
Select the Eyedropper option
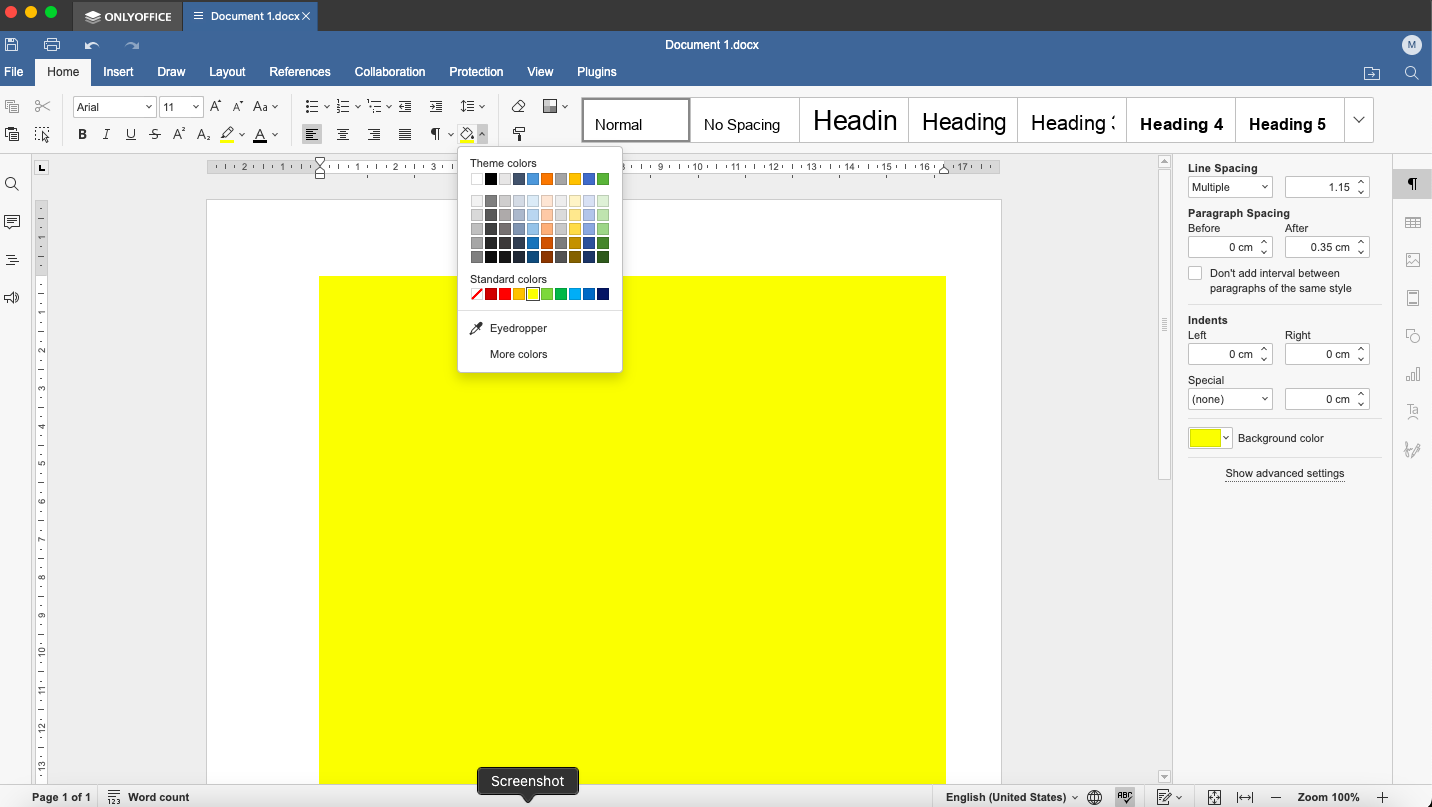click(518, 328)
